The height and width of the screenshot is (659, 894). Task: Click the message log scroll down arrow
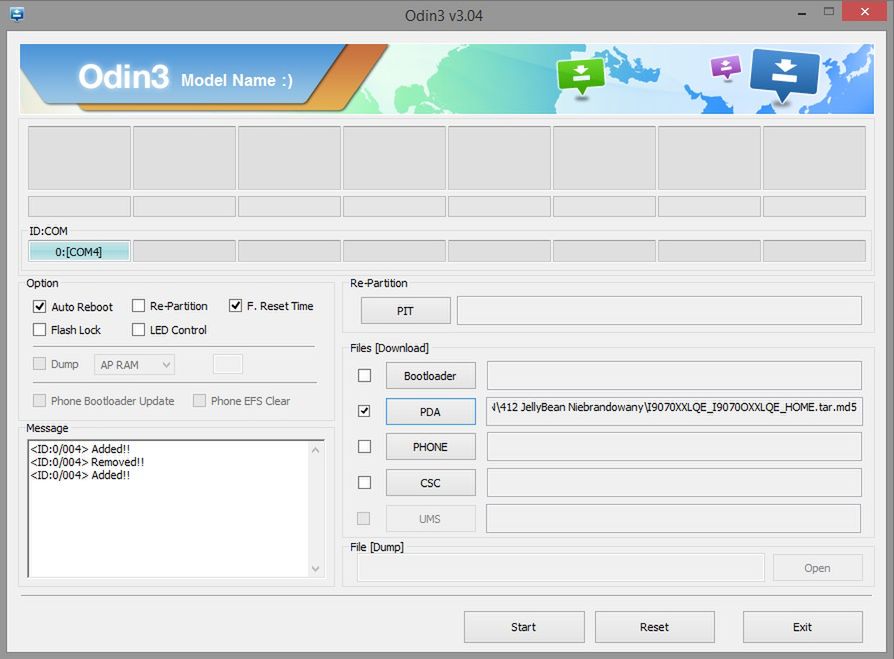click(x=316, y=568)
